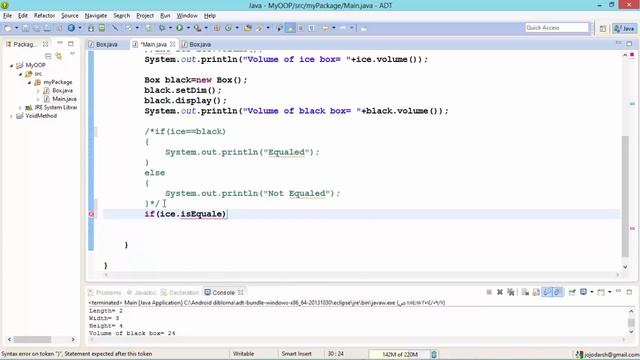This screenshot has height=360, width=640.
Task: Toggle Show Console When Standard Error Changes
Action: coord(558,292)
